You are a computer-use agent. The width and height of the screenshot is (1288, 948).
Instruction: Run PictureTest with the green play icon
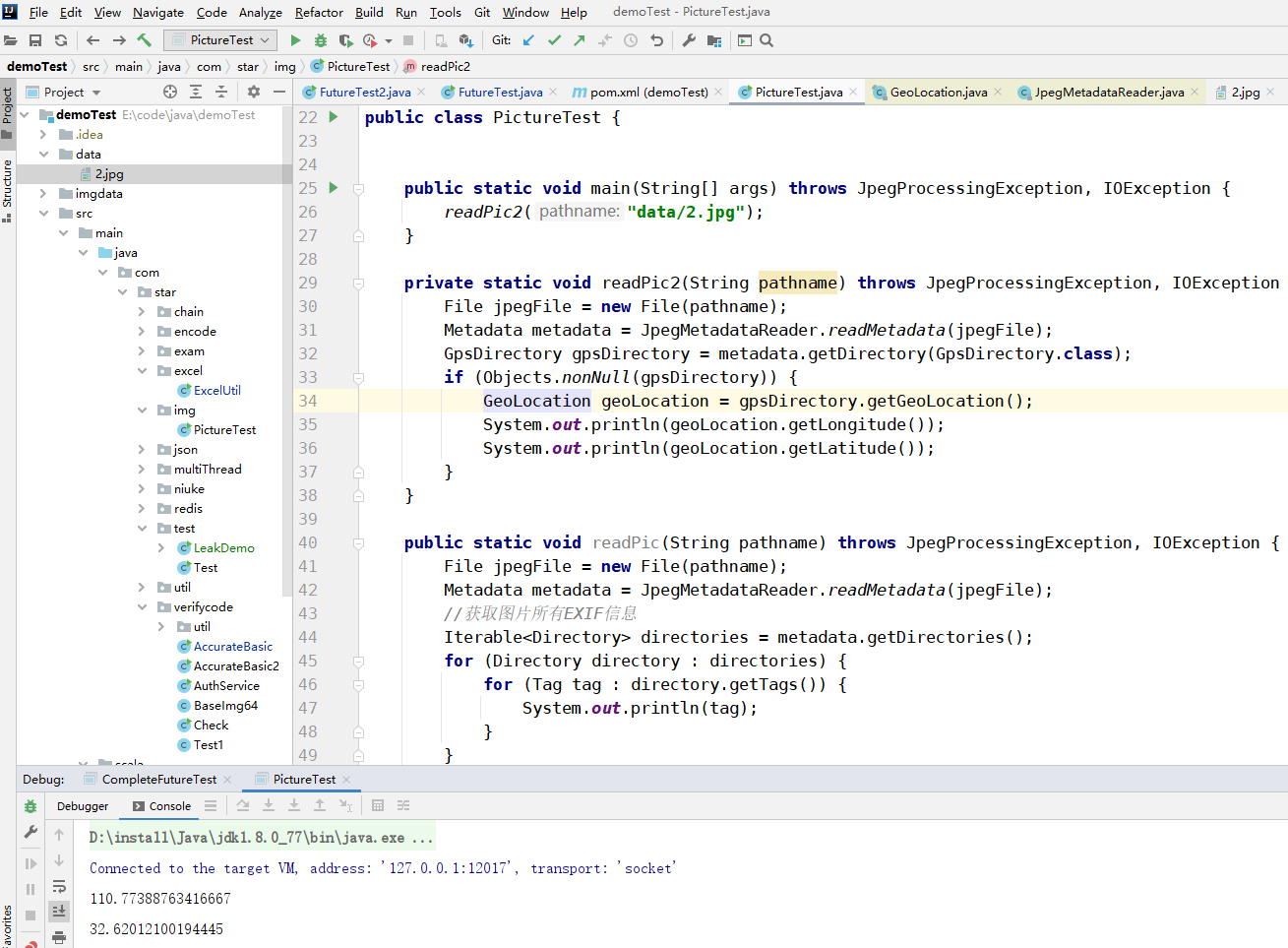click(x=295, y=40)
